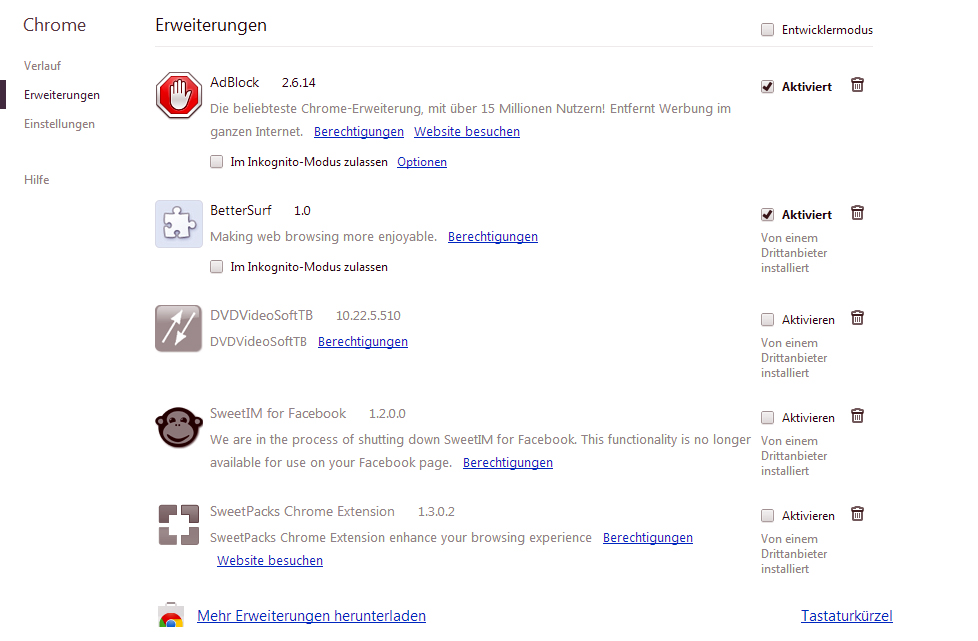This screenshot has height=641, width=978.
Task: Open Hilfe in the sidebar
Action: click(x=36, y=180)
